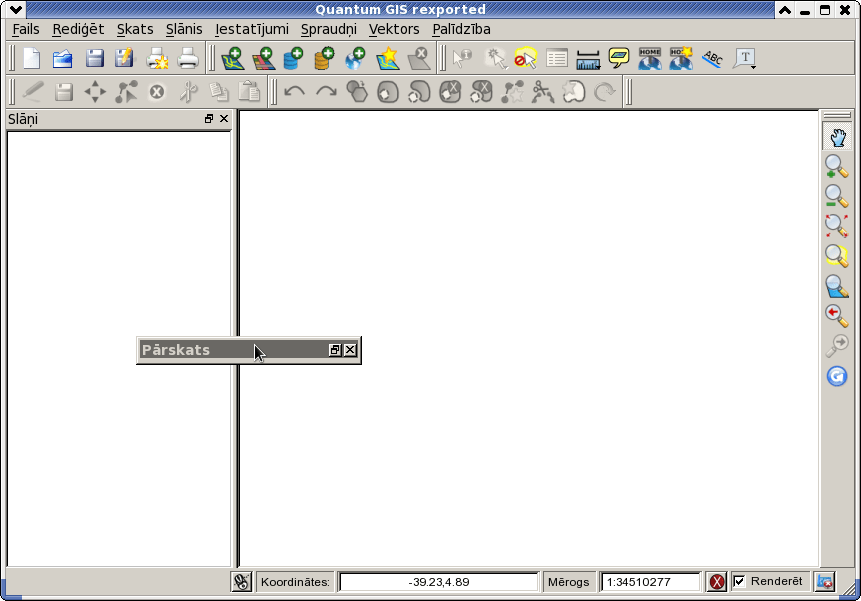Activate the Pan Map hand tool
The width and height of the screenshot is (861, 601).
(837, 137)
